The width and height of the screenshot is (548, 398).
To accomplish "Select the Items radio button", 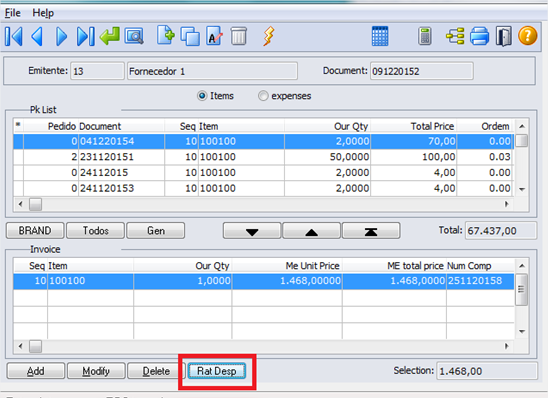I will point(202,96).
